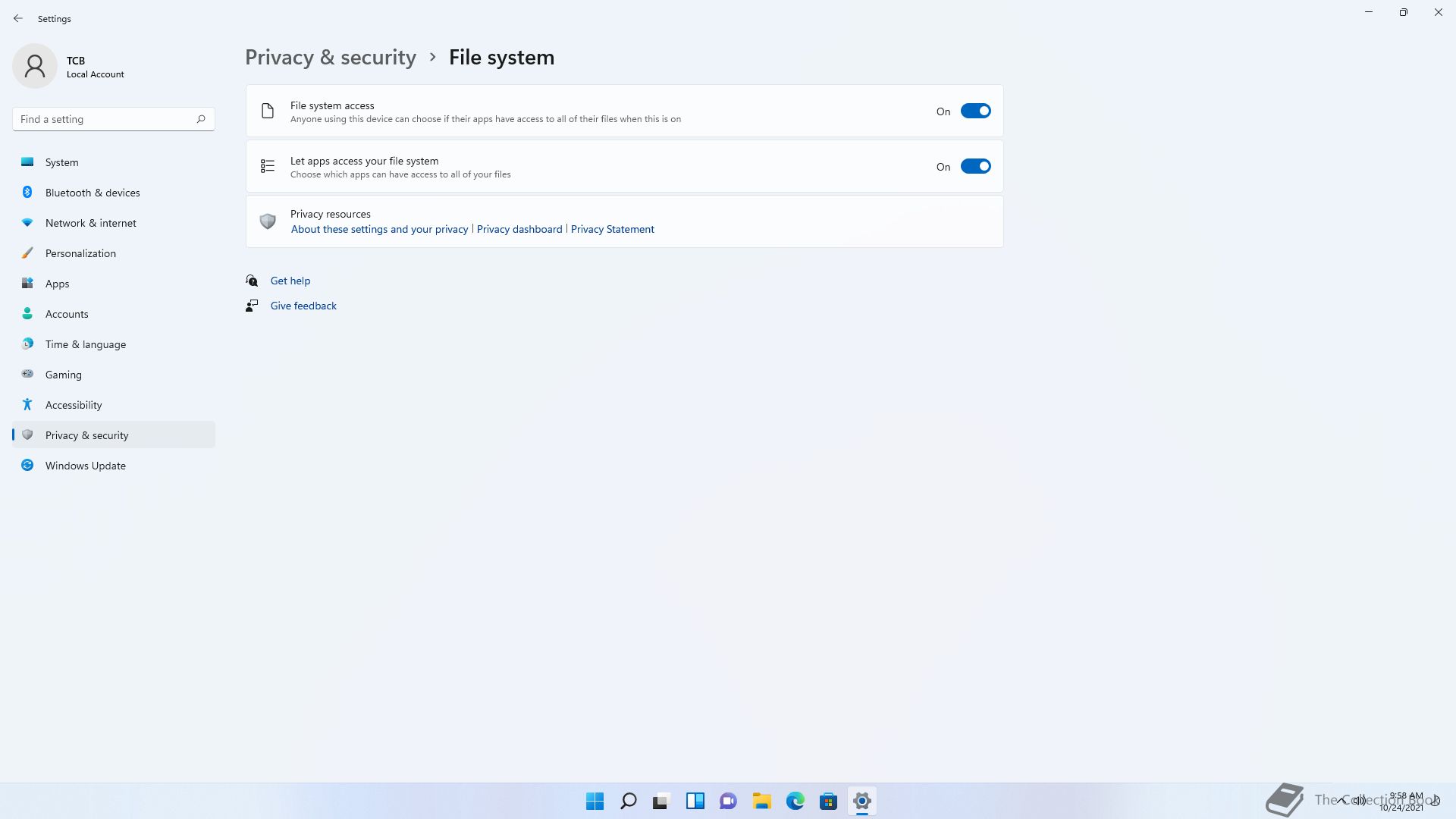Open the Privacy Statement link
Image resolution: width=1456 pixels, height=819 pixels.
pyautogui.click(x=612, y=229)
